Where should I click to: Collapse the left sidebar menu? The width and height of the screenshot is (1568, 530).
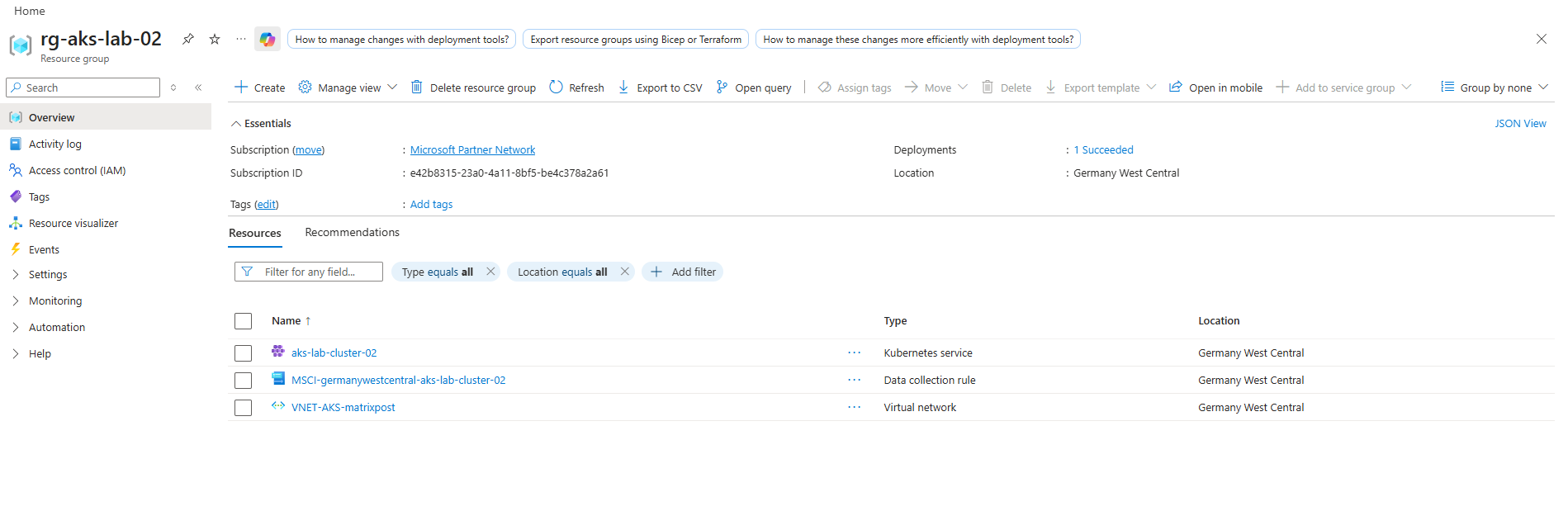click(198, 88)
